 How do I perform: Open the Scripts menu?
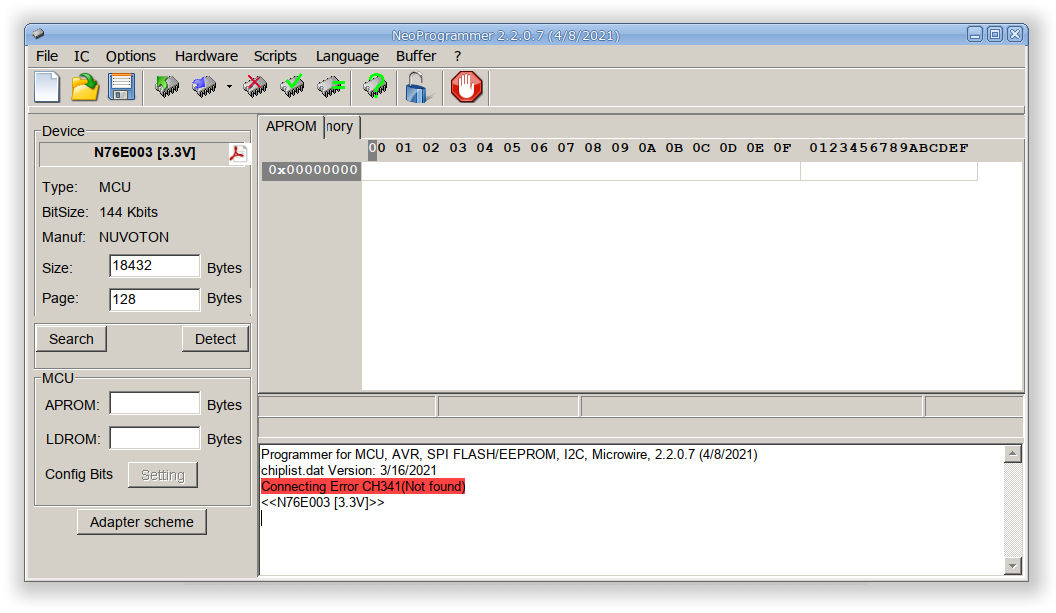(x=275, y=56)
